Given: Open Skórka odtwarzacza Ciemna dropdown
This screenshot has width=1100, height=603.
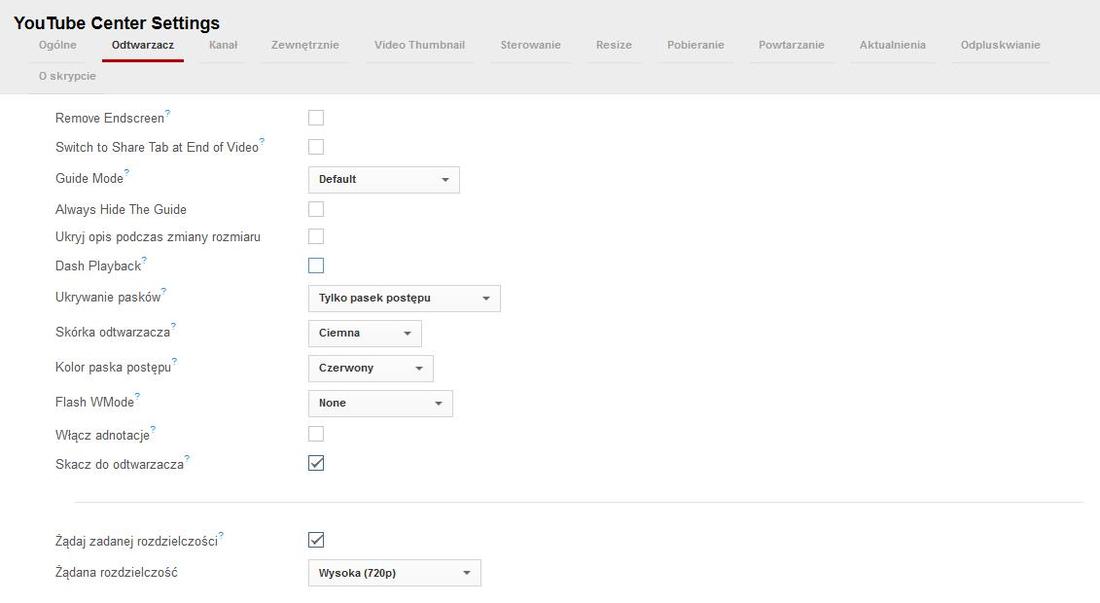Looking at the screenshot, I should coord(365,333).
